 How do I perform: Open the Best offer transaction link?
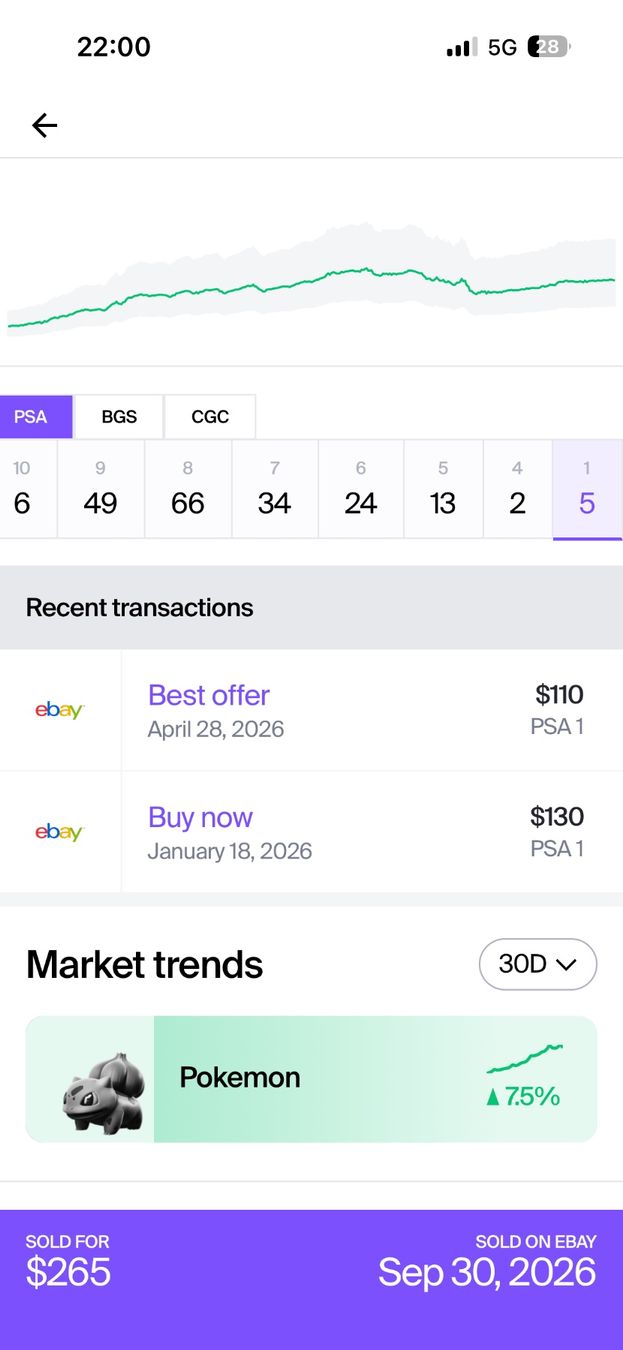coord(209,695)
